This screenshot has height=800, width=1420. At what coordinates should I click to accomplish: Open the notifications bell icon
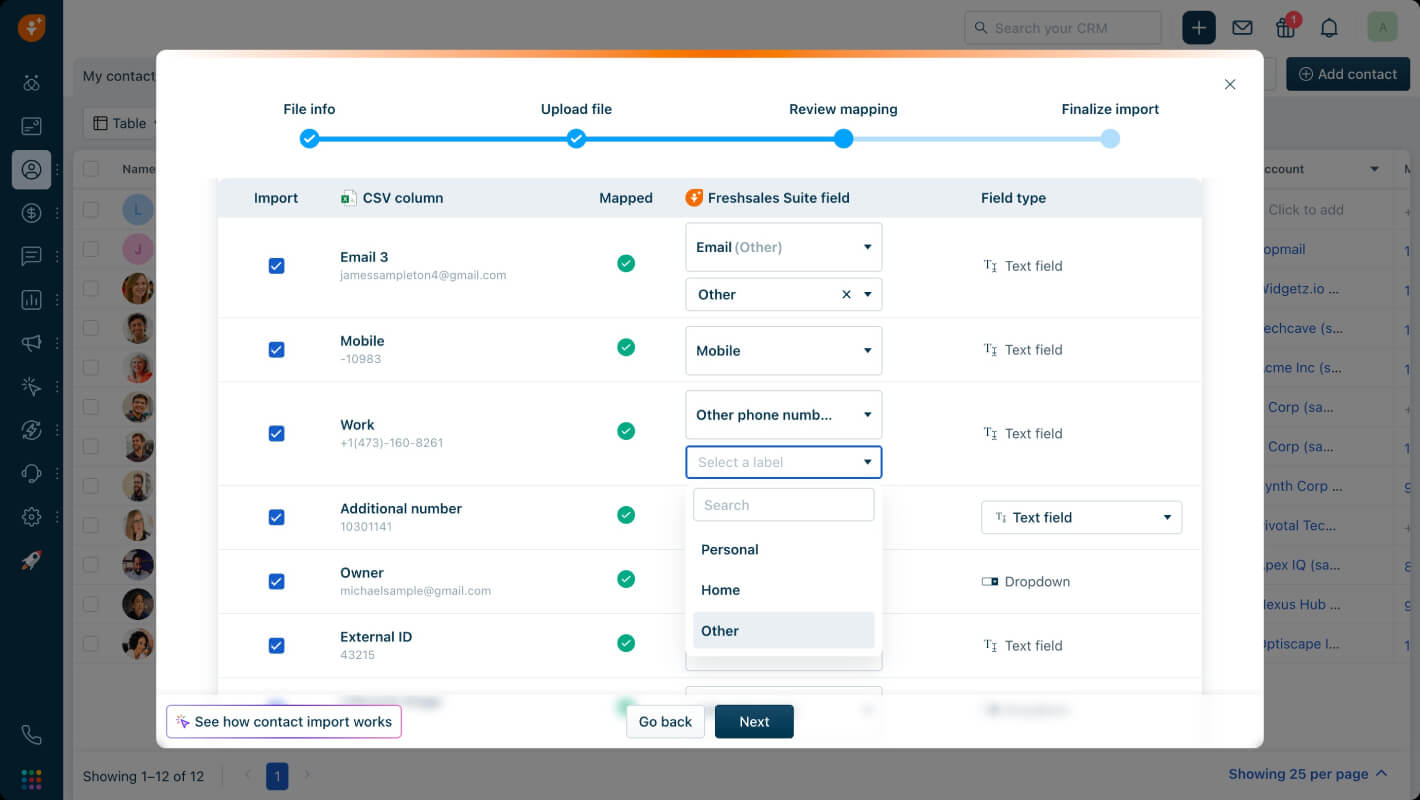click(1329, 28)
